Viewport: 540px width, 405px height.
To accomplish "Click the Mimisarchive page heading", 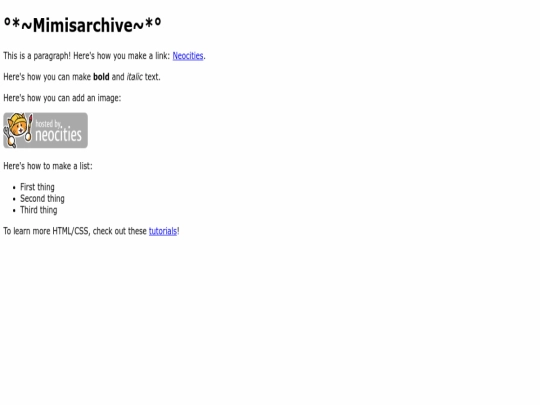I will 82,25.
